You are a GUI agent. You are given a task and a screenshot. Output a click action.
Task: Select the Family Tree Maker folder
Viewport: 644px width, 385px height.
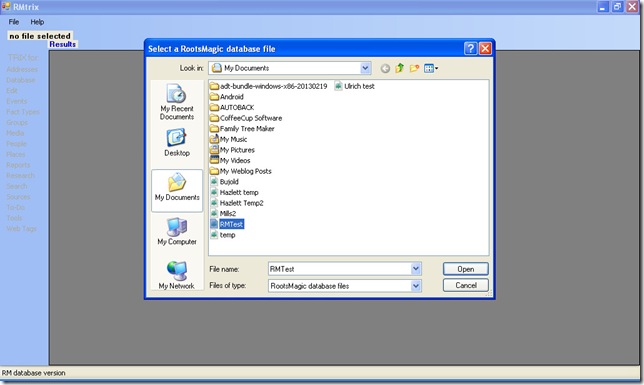pyautogui.click(x=242, y=129)
